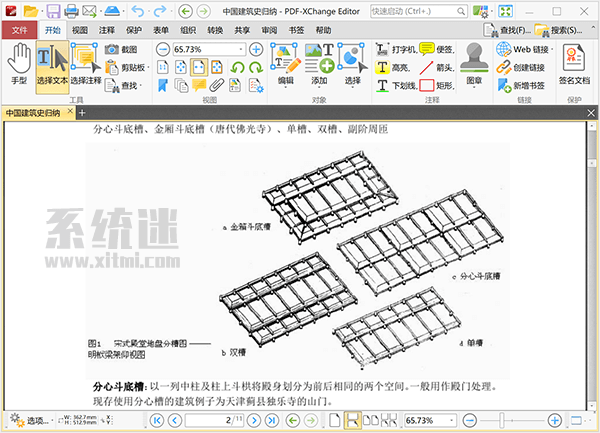Choose the Typewriter (打字机) tool
Screen dimensions: 600x433
396,49
